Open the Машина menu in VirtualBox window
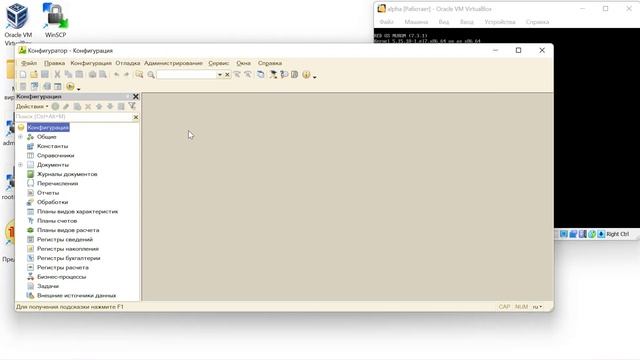640x360 pixels. [x=416, y=22]
